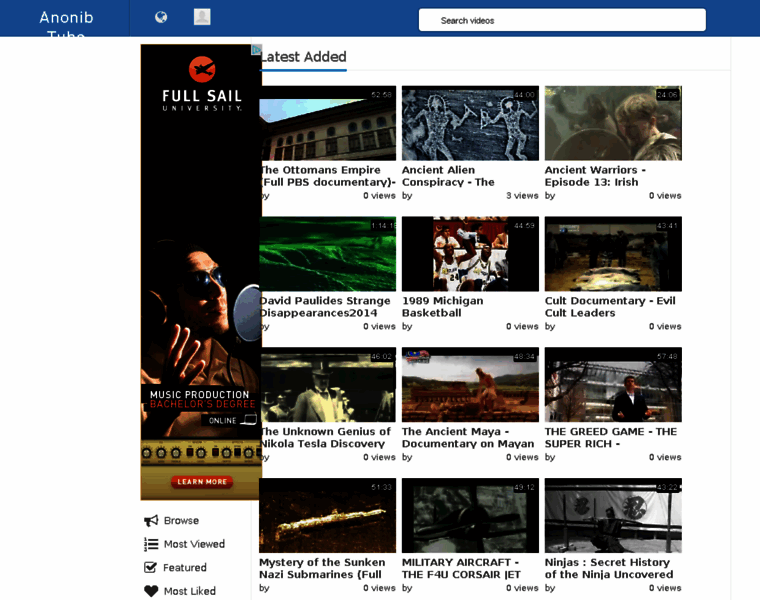Select the Latest Added tab
The image size is (760, 600).
point(304,57)
